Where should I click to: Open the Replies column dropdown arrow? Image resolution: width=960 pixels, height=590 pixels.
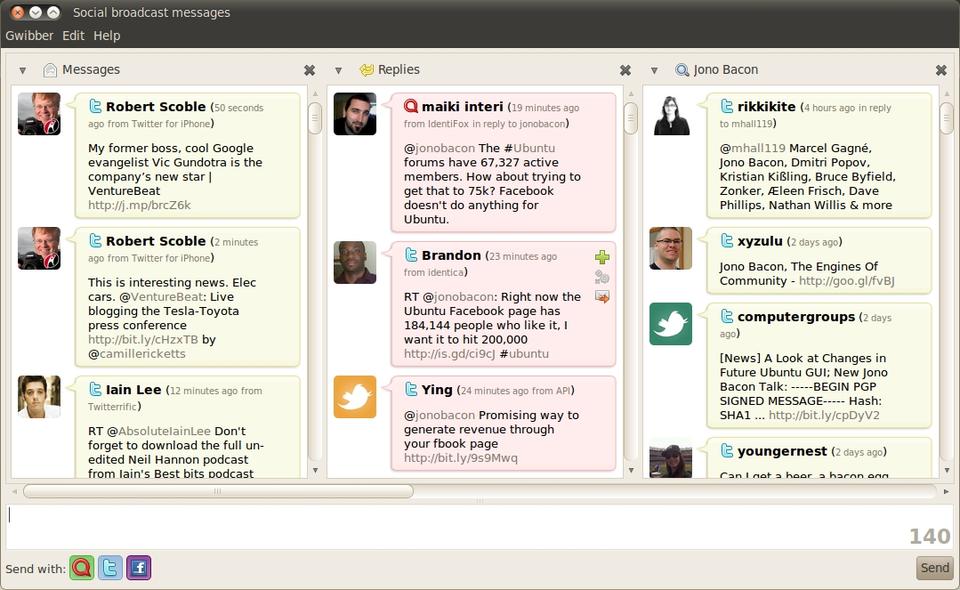point(338,70)
